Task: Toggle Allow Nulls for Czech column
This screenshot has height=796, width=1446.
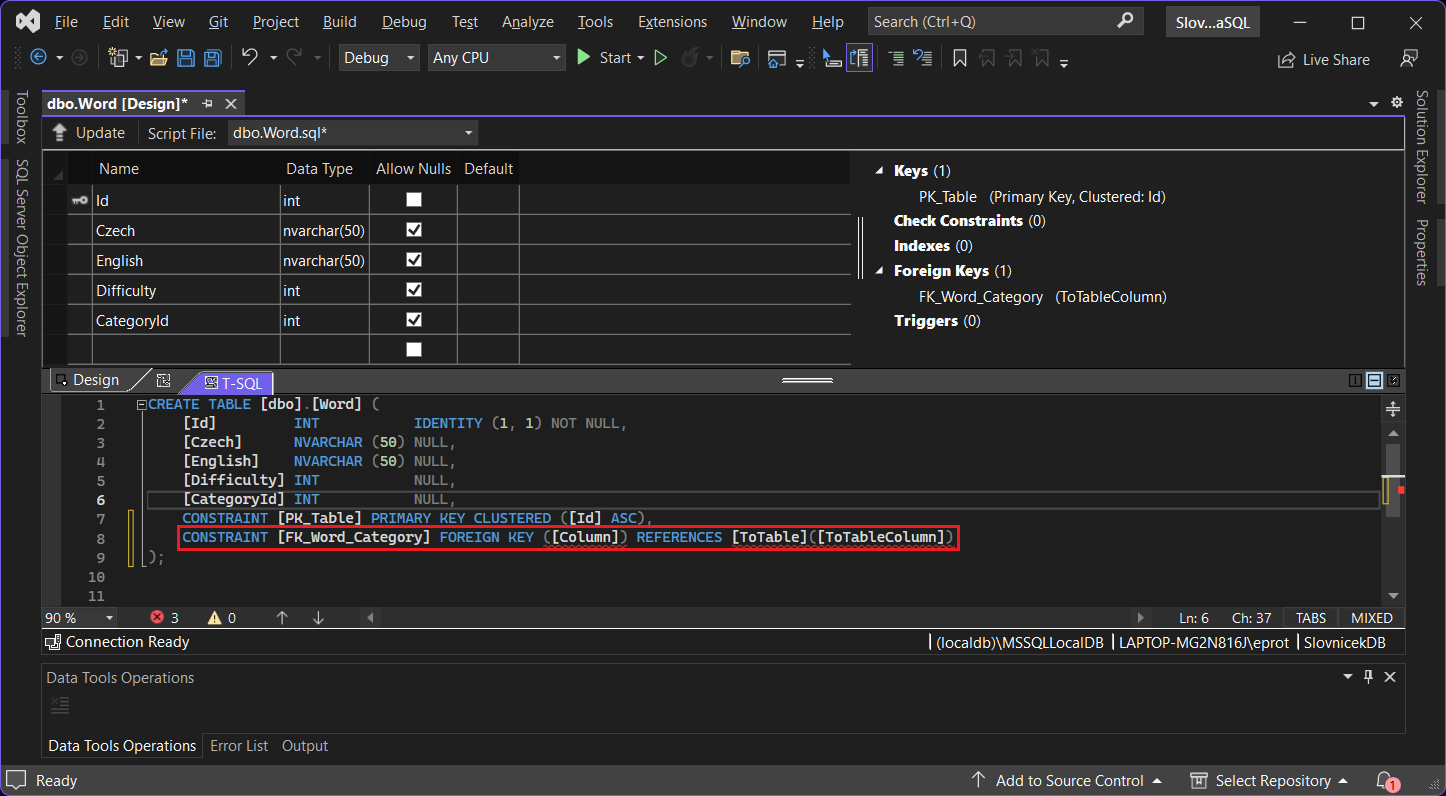Action: click(x=414, y=230)
